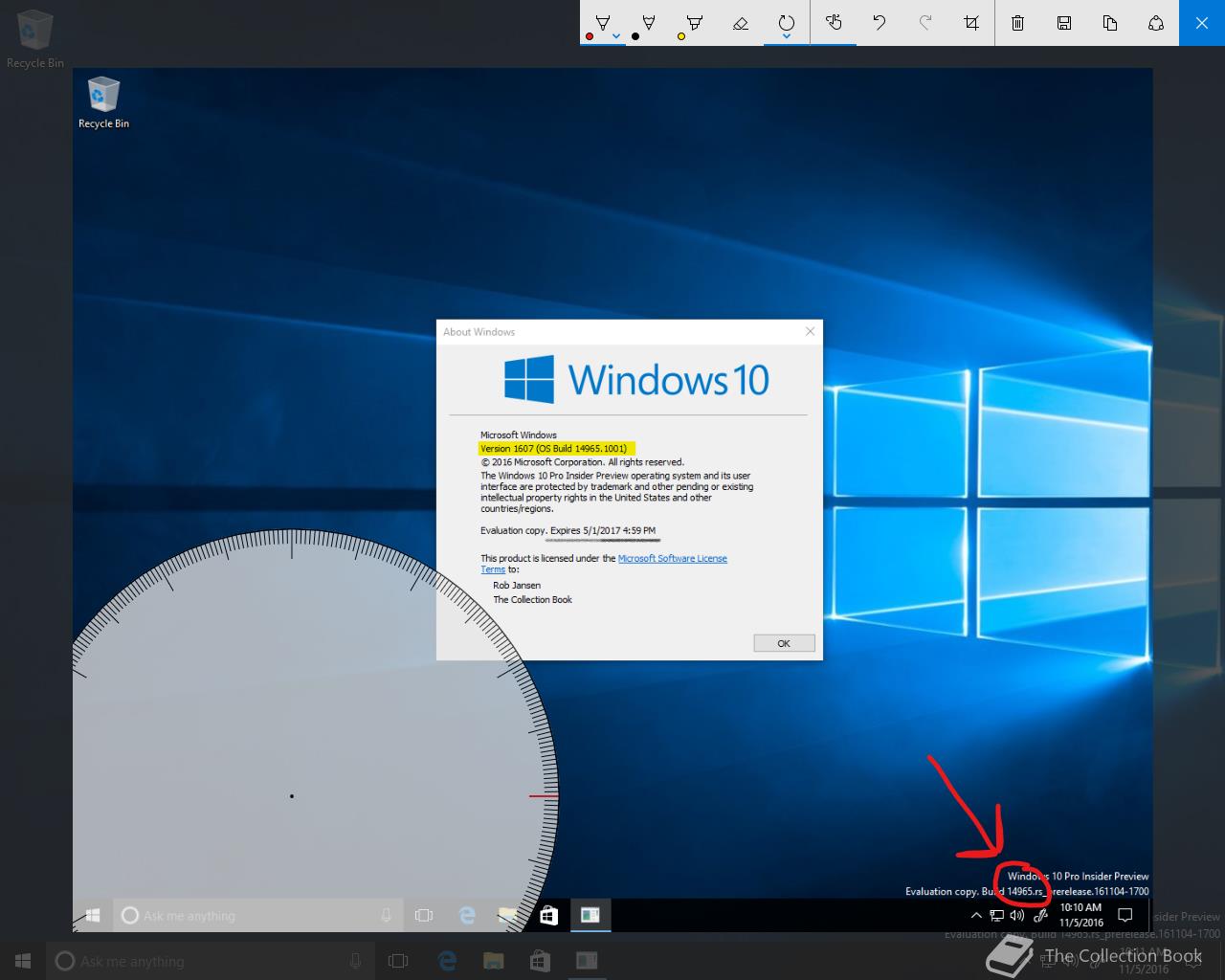Choose the eraser tool

[x=740, y=22]
